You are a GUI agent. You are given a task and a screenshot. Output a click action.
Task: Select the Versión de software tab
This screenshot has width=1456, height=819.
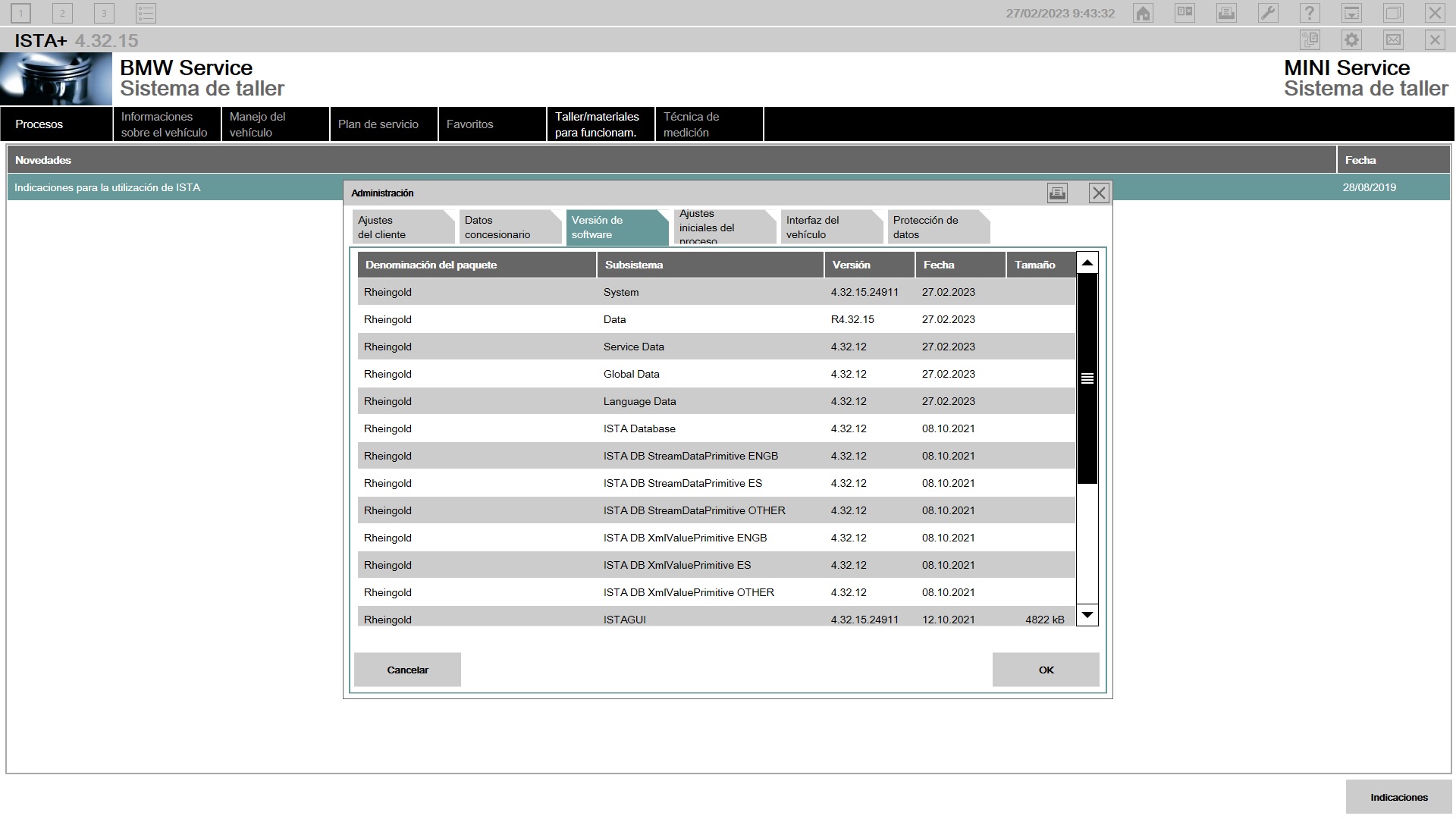pyautogui.click(x=617, y=227)
